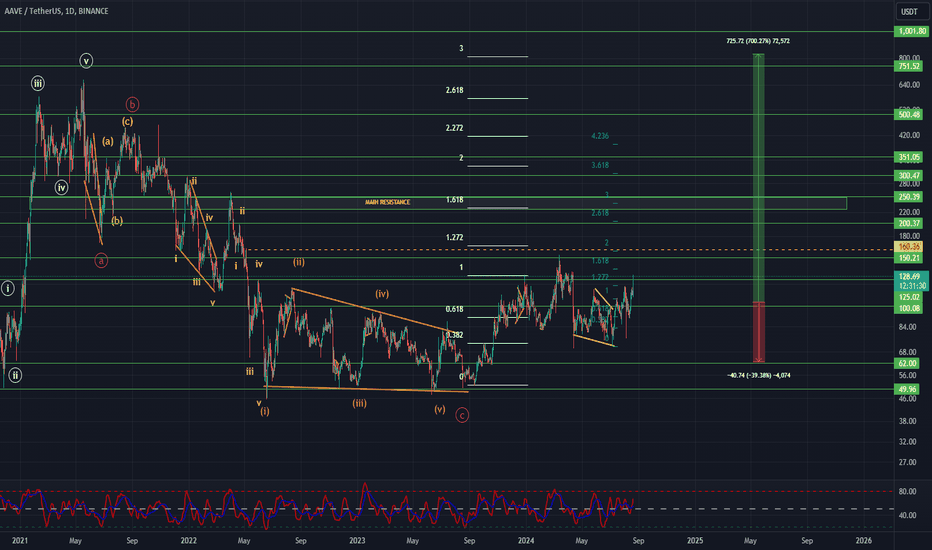
Task: Click the 725.72 (700.27%) profit target text
Action: click(x=758, y=41)
